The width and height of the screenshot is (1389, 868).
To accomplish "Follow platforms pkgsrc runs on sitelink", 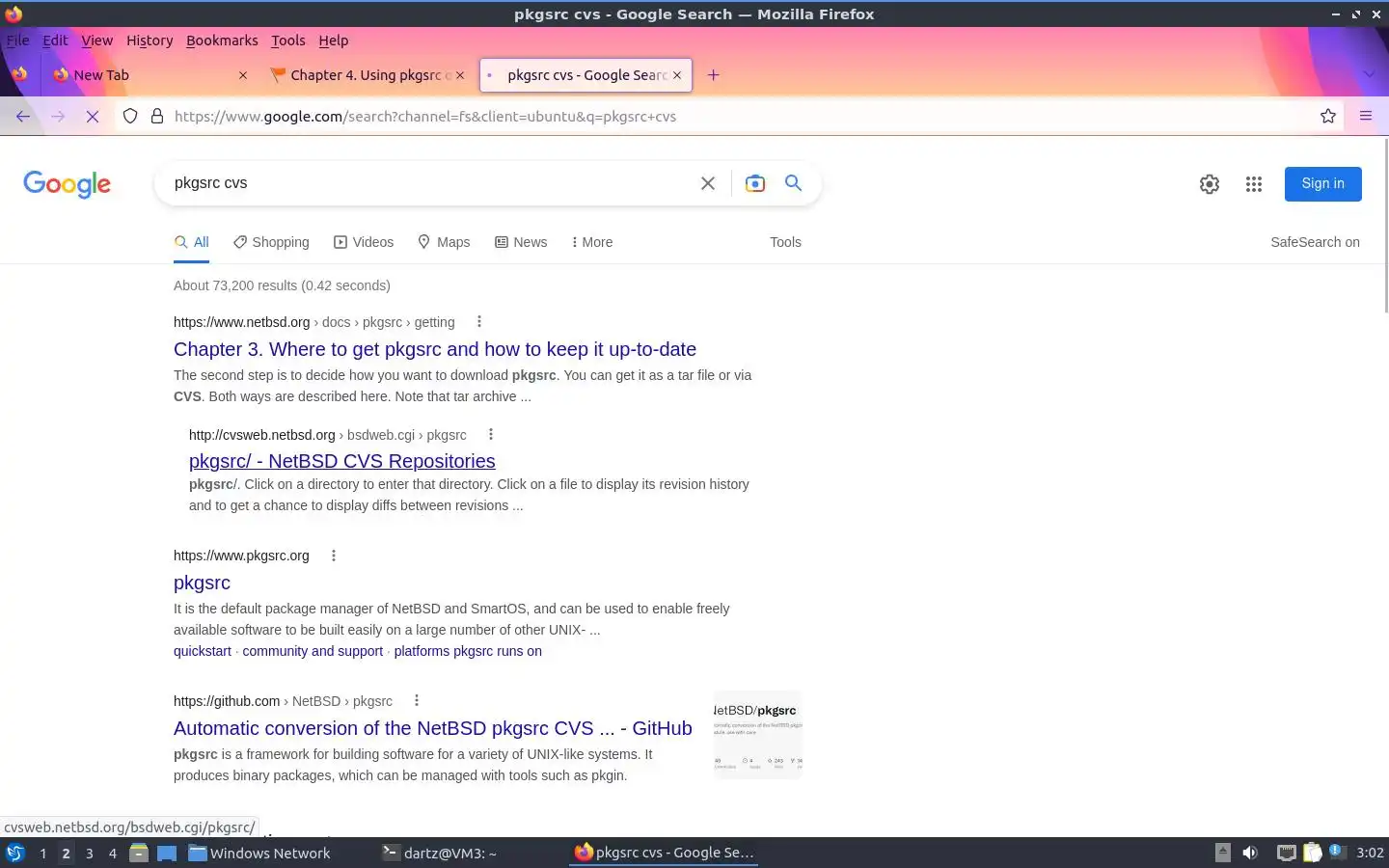I will click(x=468, y=651).
